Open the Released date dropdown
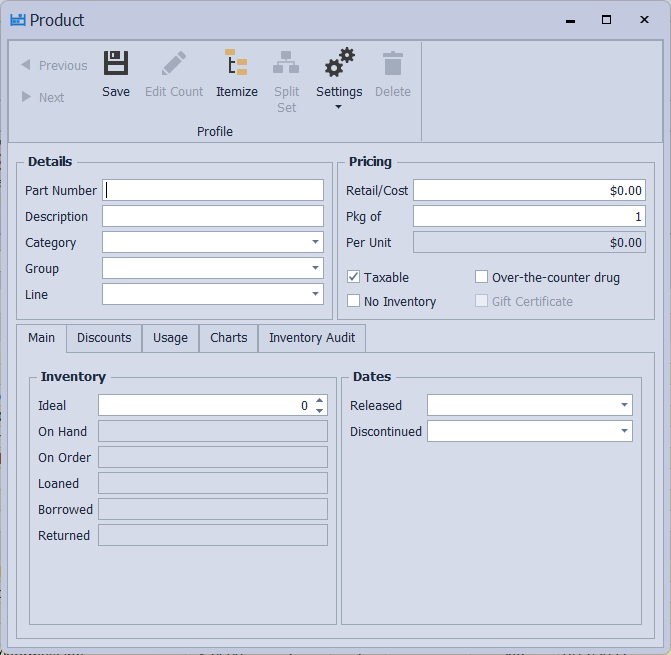The width and height of the screenshot is (671, 655). [x=624, y=405]
